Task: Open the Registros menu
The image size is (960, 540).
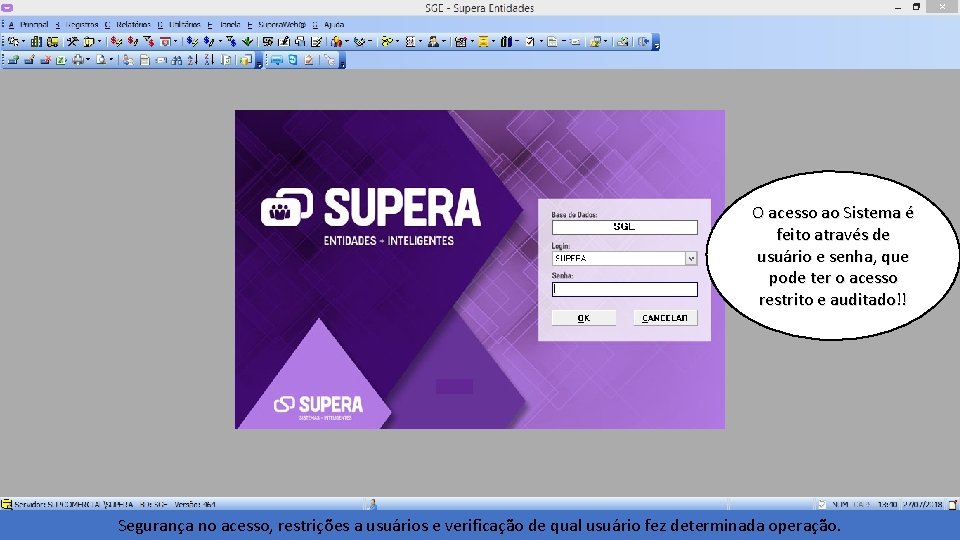Action: [82, 24]
